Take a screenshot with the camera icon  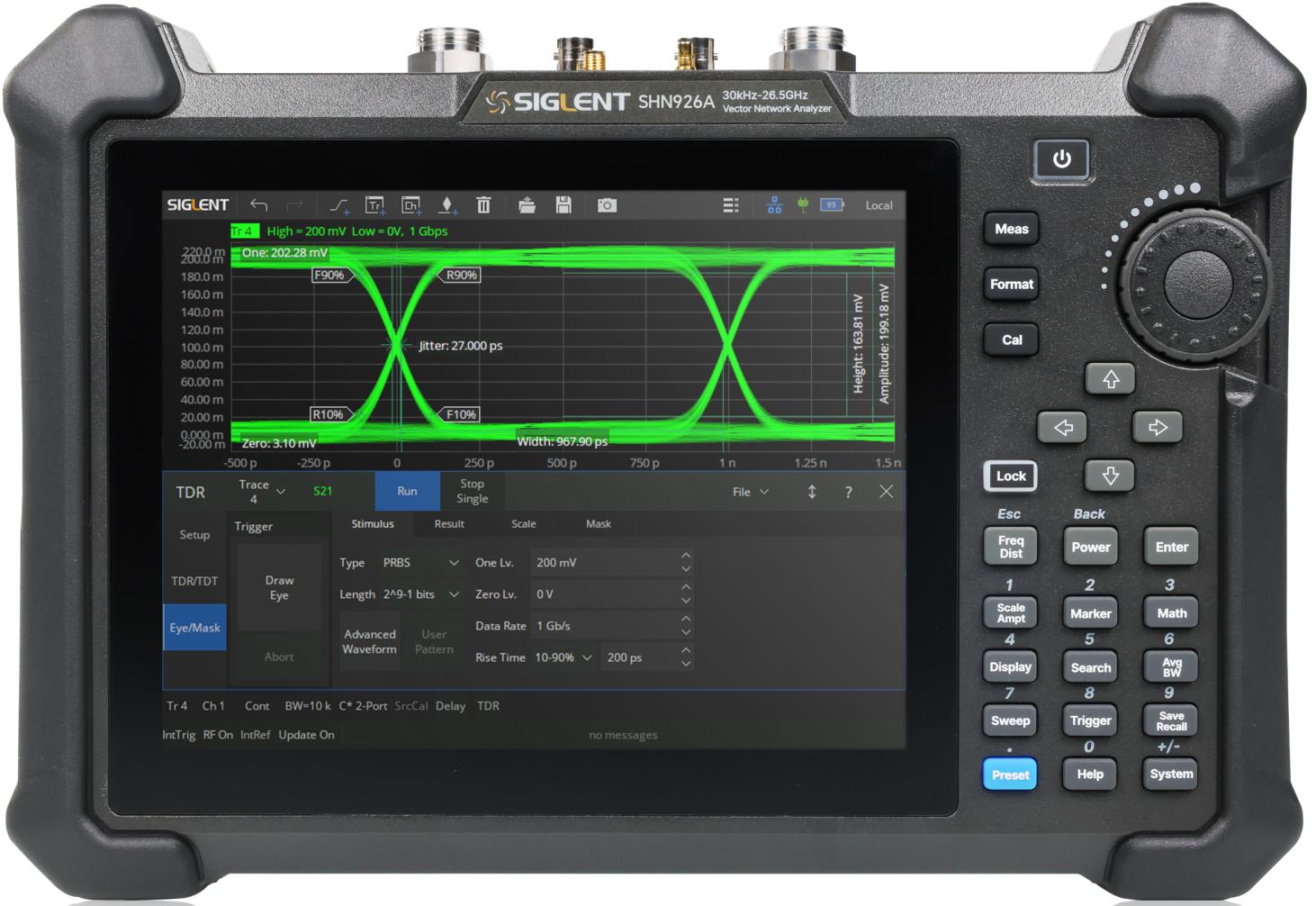[x=608, y=205]
